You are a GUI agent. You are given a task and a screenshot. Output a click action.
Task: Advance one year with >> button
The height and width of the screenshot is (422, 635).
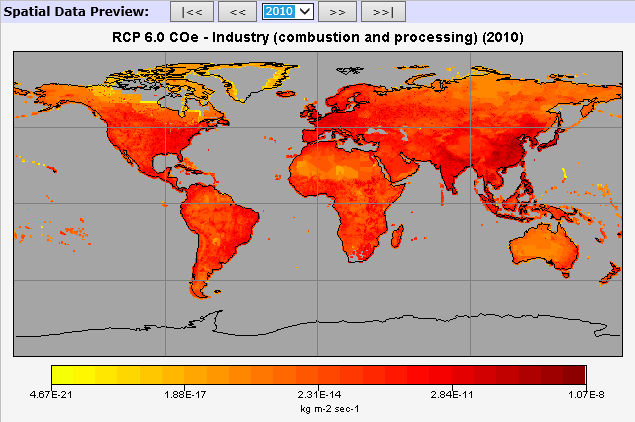pos(337,12)
